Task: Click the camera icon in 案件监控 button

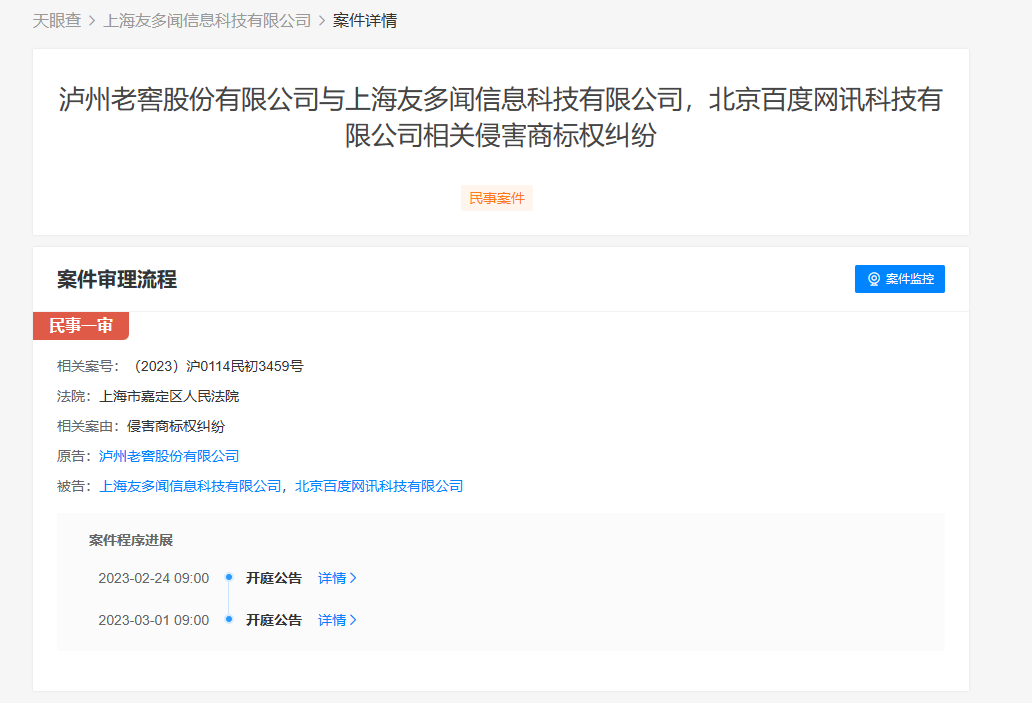Action: (874, 279)
